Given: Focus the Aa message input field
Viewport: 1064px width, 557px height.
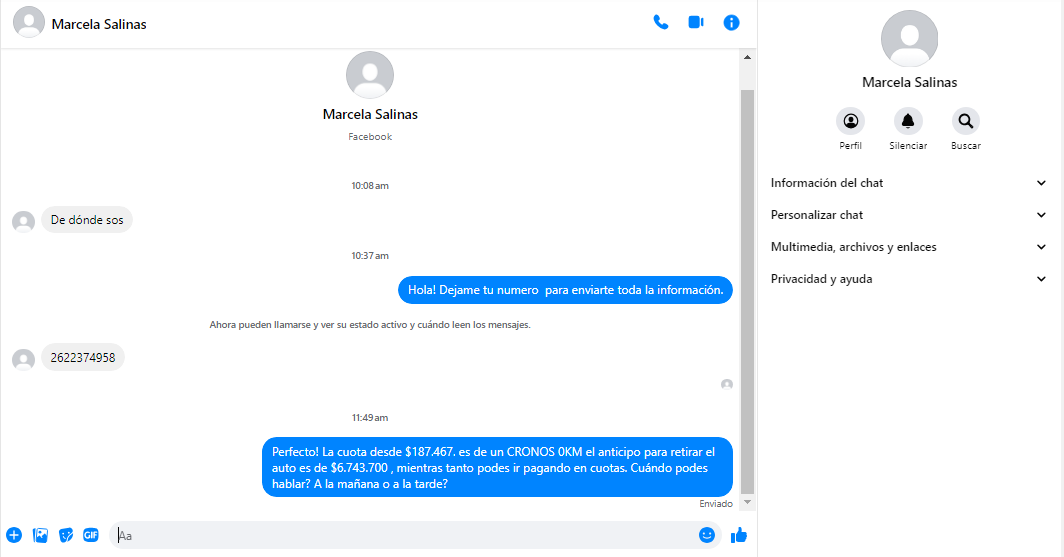Looking at the screenshot, I should [400, 535].
